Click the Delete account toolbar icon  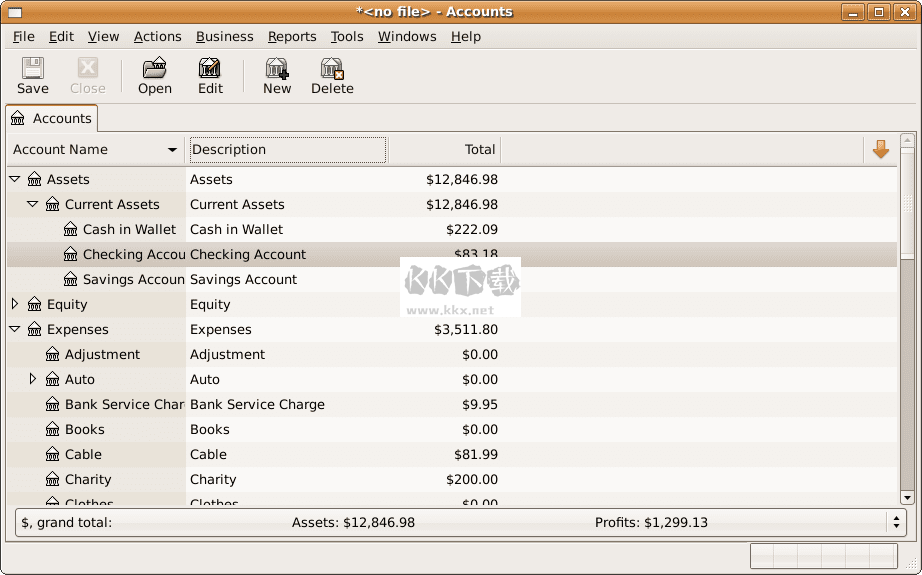coord(332,69)
